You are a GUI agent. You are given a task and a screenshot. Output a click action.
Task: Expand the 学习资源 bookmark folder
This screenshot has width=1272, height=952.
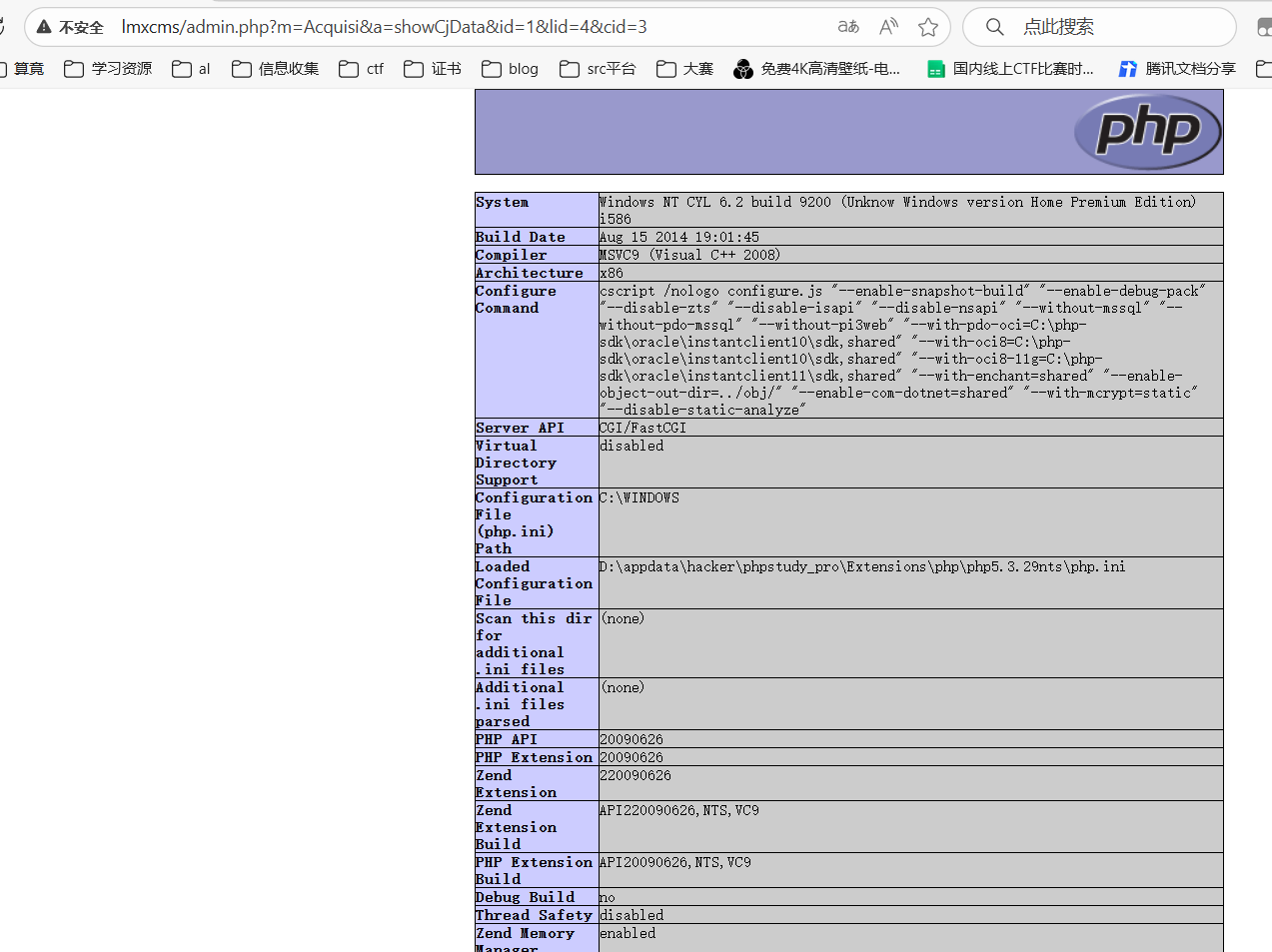(108, 69)
